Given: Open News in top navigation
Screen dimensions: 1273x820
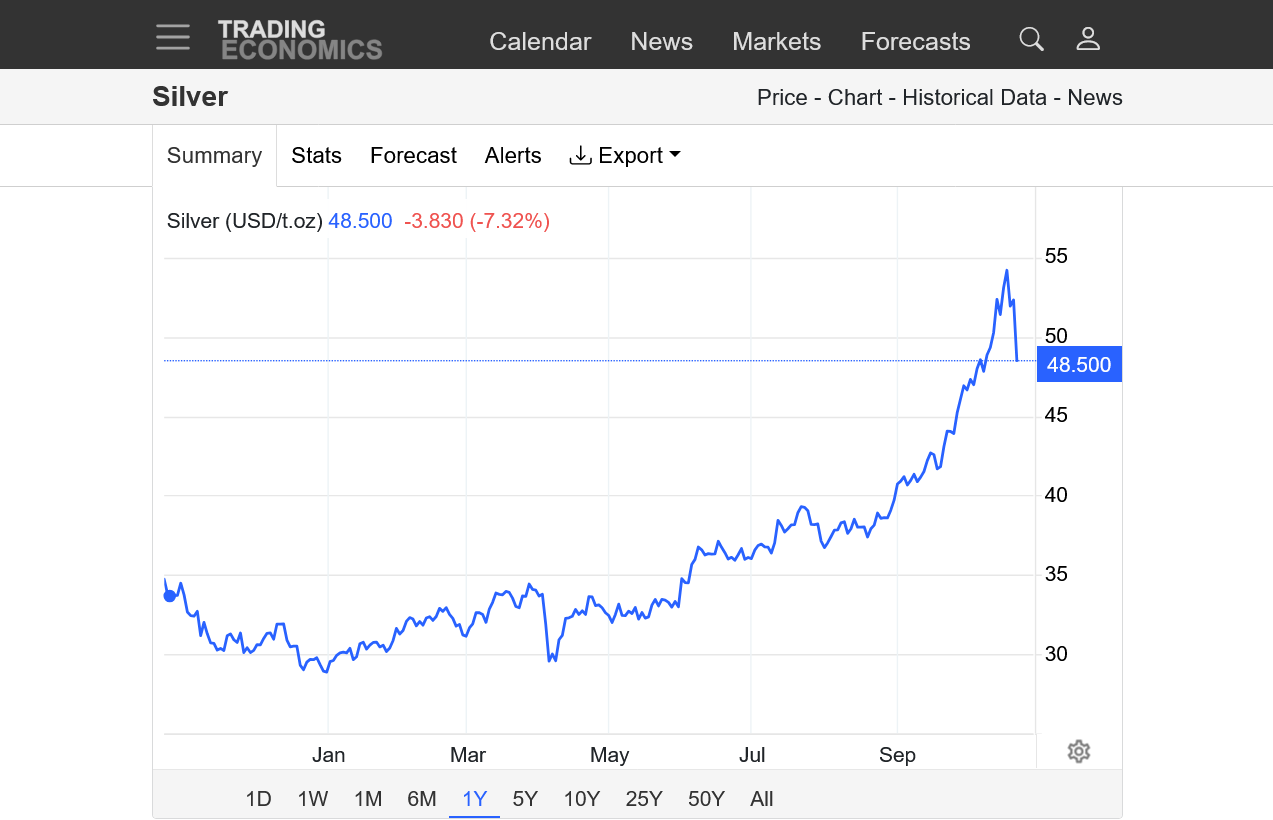Looking at the screenshot, I should click(x=661, y=42).
